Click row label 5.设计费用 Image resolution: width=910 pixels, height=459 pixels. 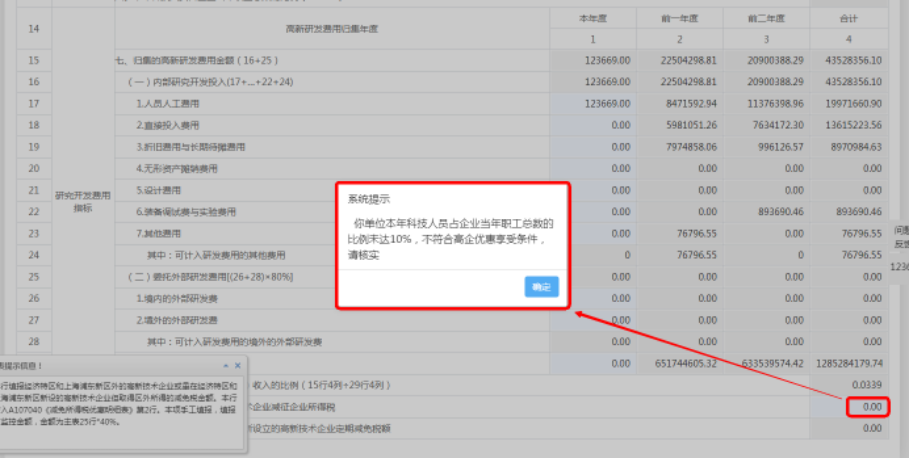point(159,190)
